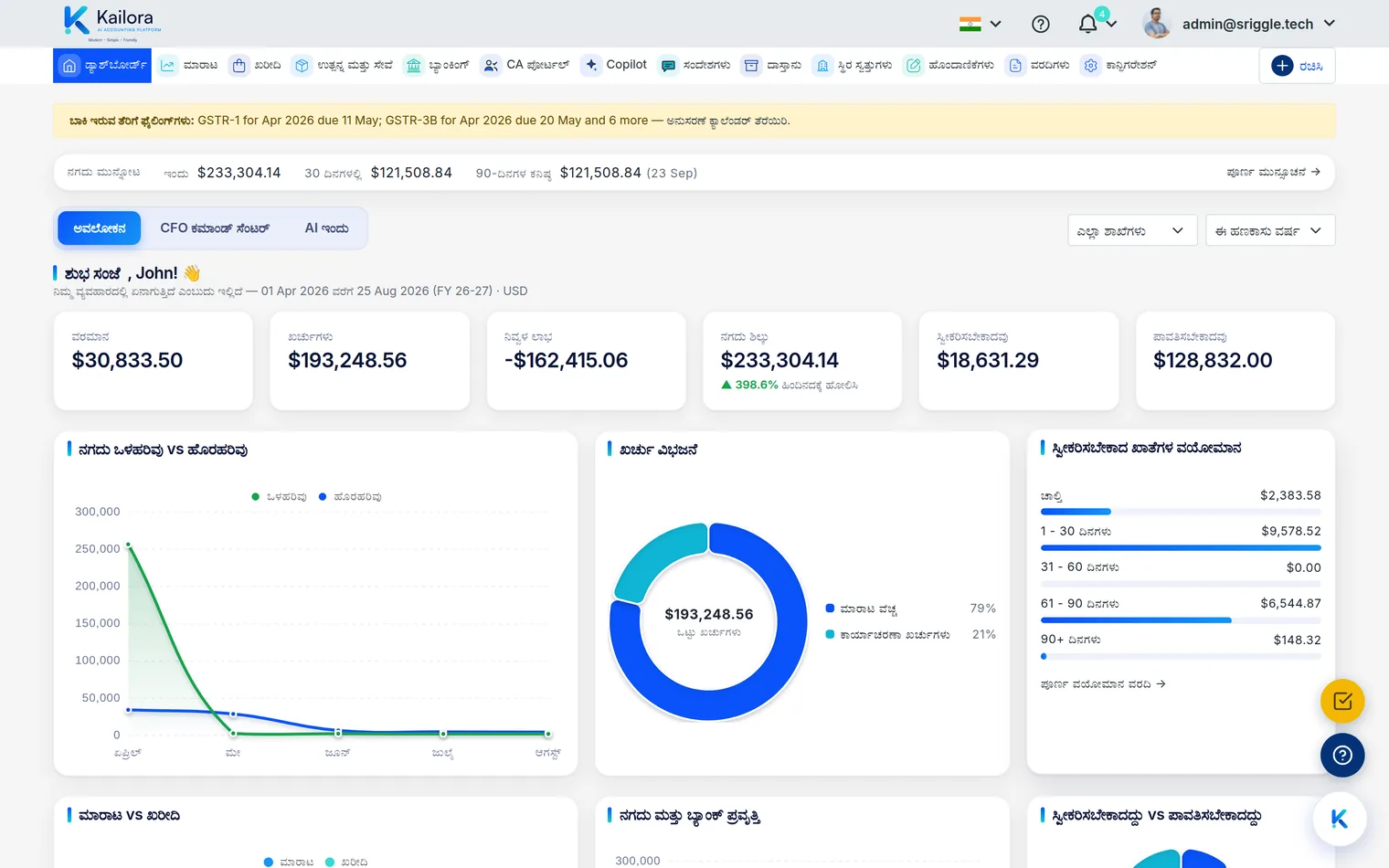Launch the Copilot sparkle icon
Viewport: 1389px width, 868px height.
point(591,65)
